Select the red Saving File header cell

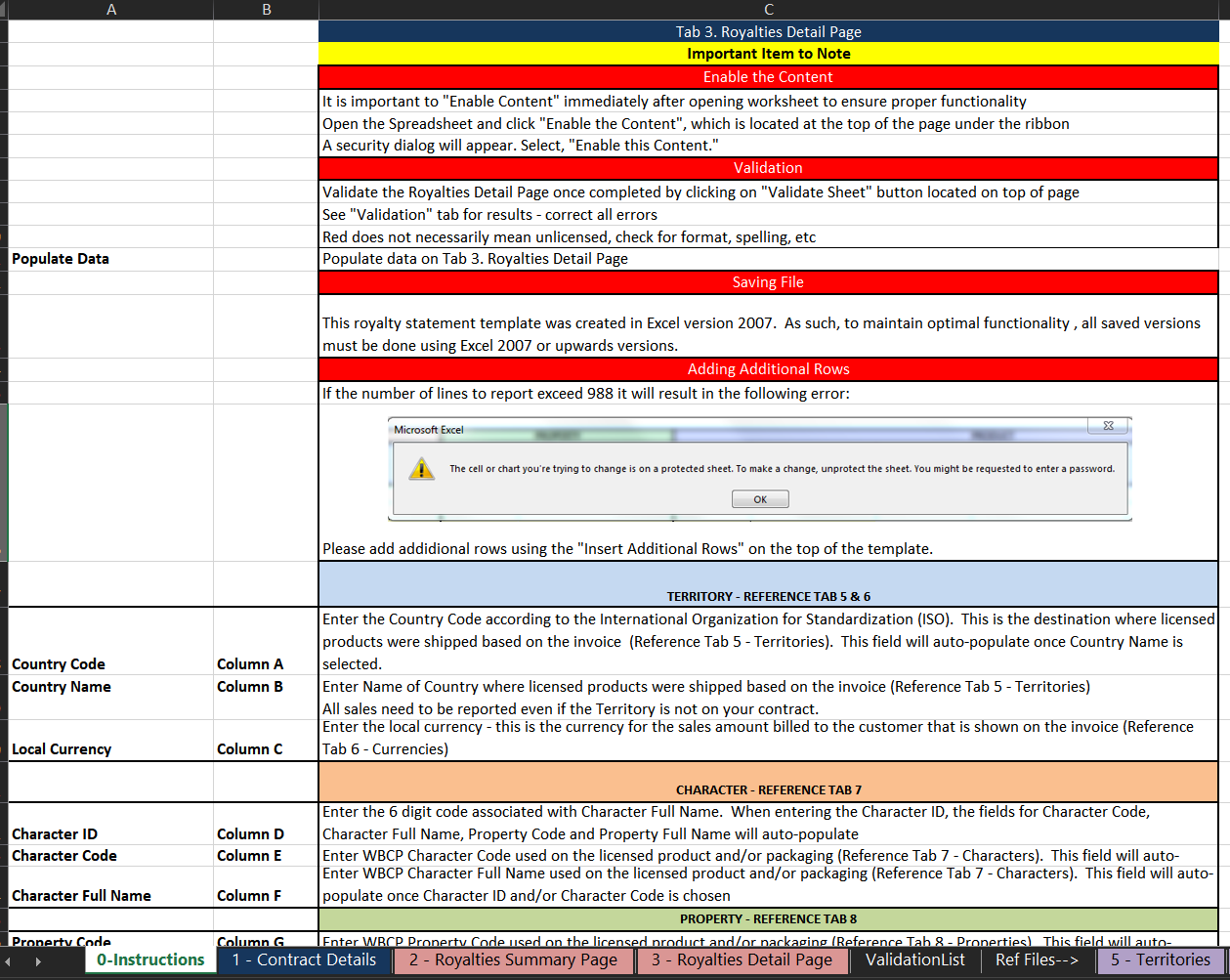pos(768,282)
